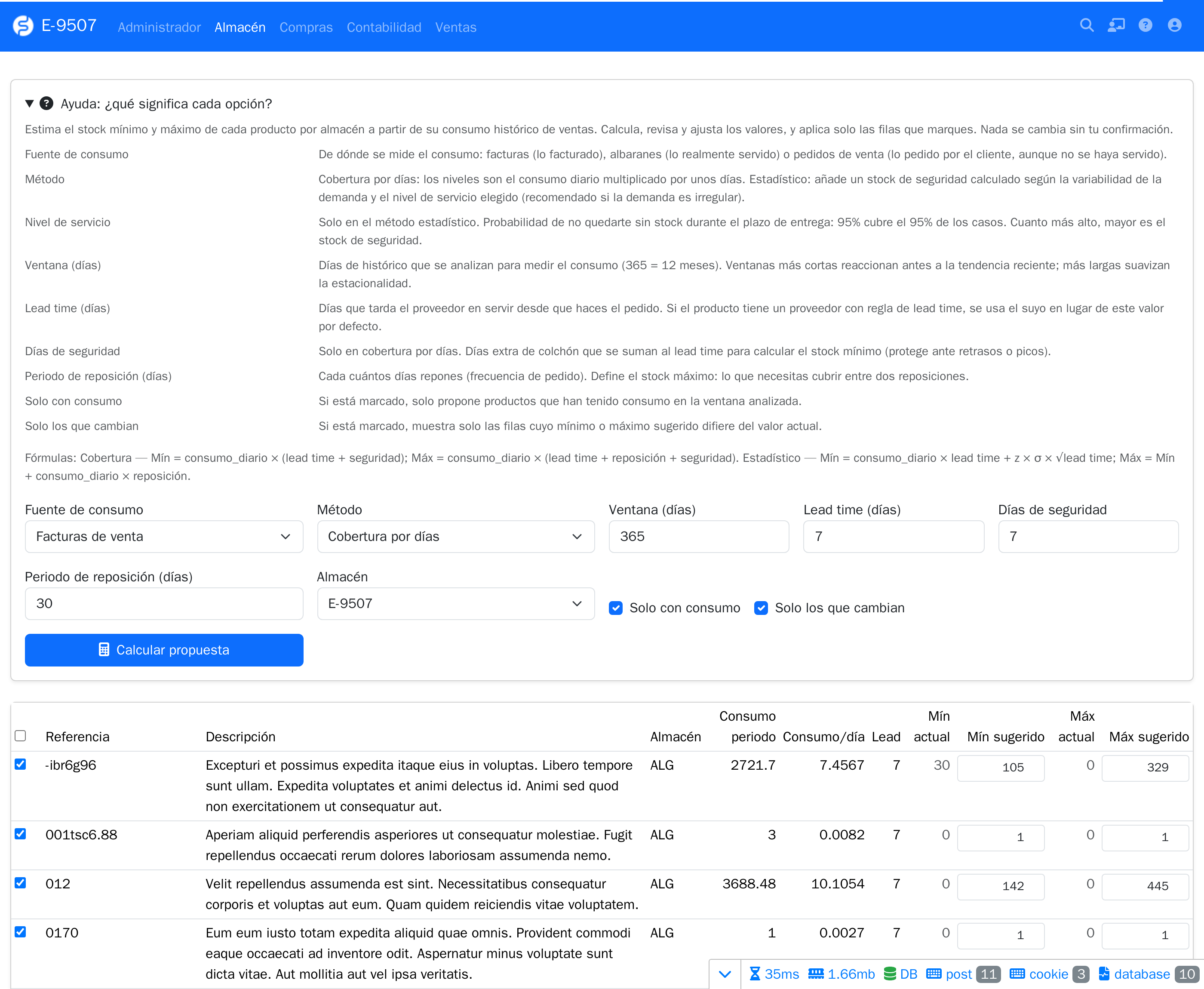Click the Lead time (días) input field
Screen dimensions: 1204x989
point(894,537)
